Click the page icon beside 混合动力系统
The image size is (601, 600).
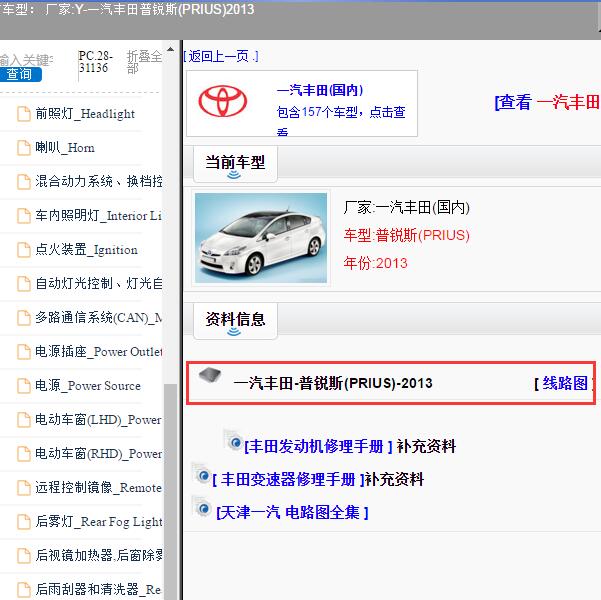[24, 182]
